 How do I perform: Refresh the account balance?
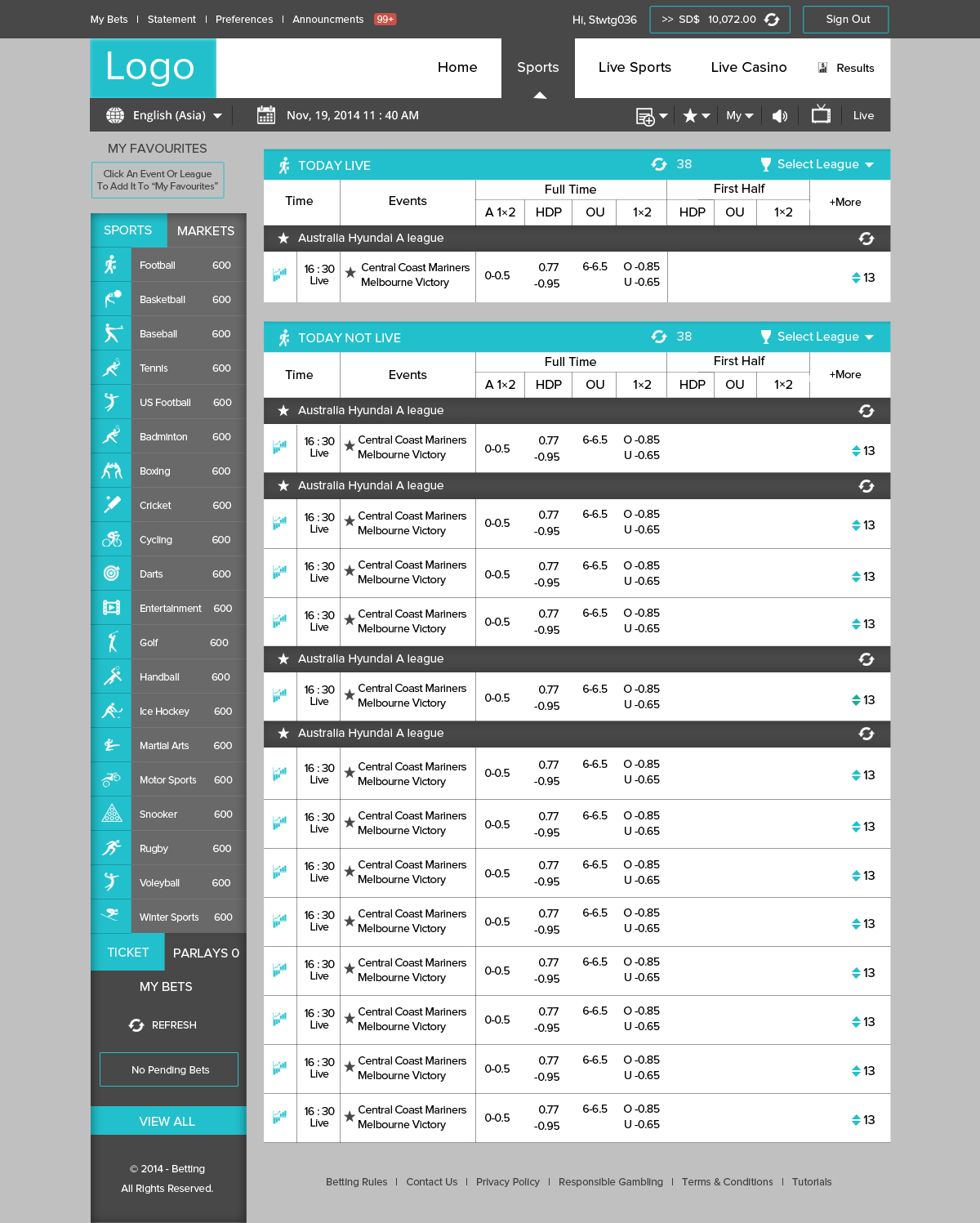click(772, 20)
